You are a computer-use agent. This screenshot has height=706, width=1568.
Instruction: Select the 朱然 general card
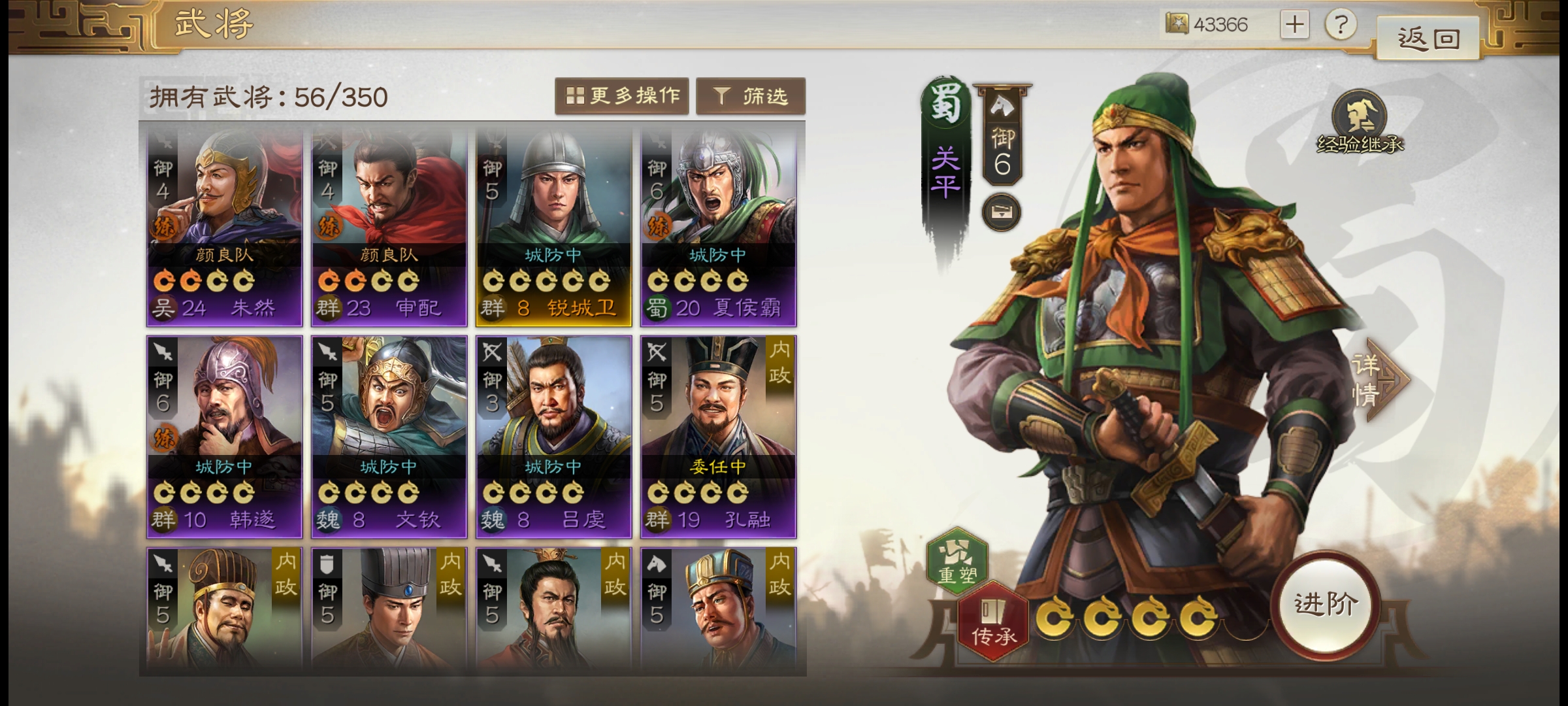225,226
